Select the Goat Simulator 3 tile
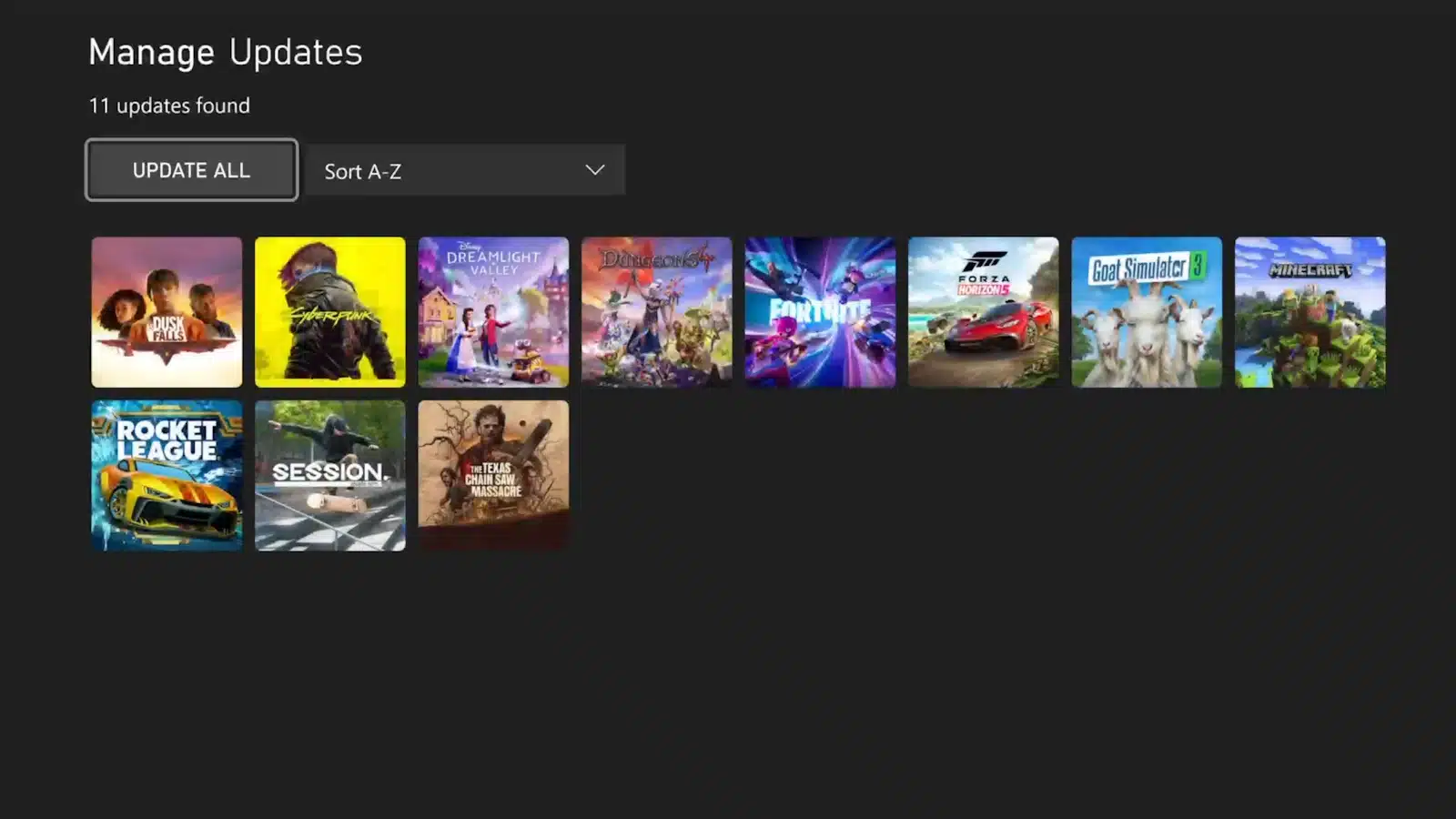Viewport: 1456px width, 819px height. [1147, 312]
